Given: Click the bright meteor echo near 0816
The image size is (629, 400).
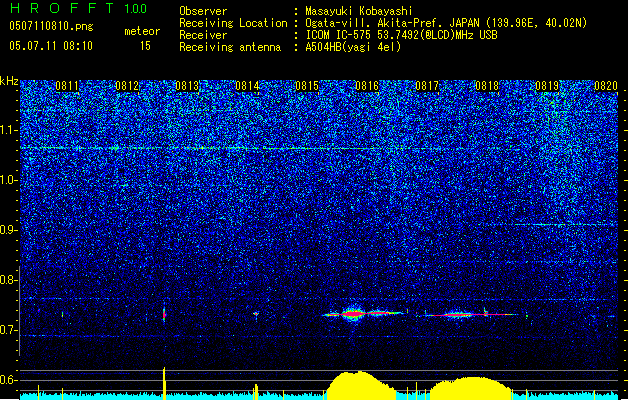Looking at the screenshot, I should pyautogui.click(x=353, y=314).
